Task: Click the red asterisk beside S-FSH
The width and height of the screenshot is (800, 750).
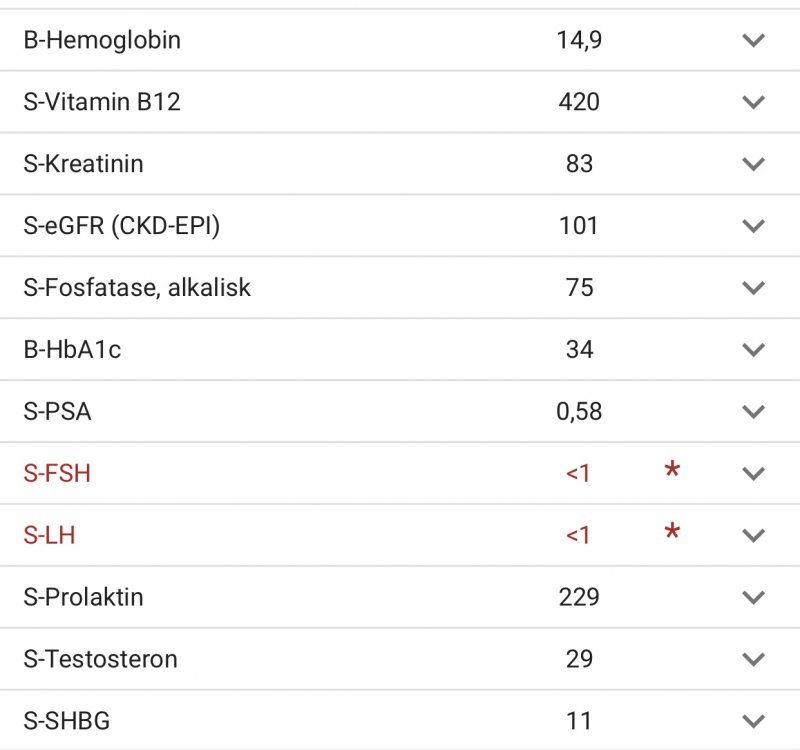Action: pyautogui.click(x=672, y=468)
